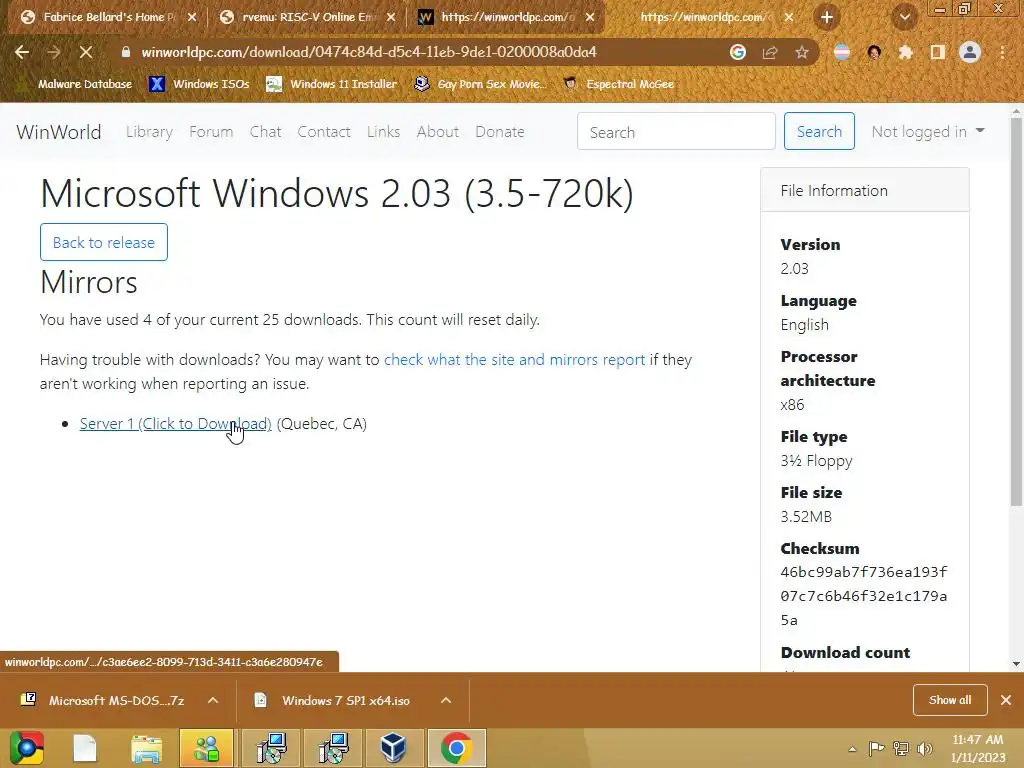Open Chrome three-dot menu
The width and height of the screenshot is (1024, 768).
pyautogui.click(x=1002, y=52)
